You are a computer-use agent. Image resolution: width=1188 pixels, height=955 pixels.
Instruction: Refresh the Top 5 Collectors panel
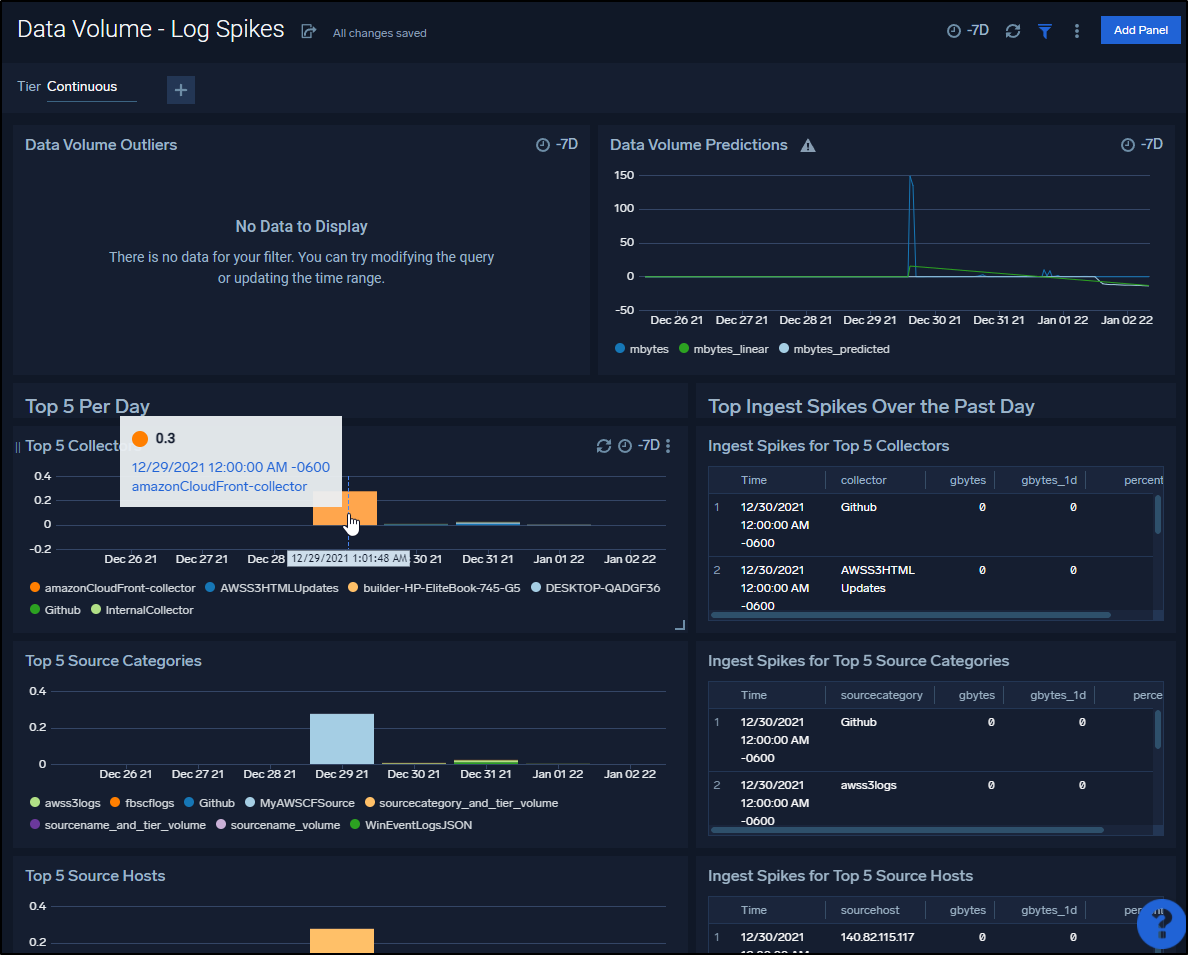604,446
